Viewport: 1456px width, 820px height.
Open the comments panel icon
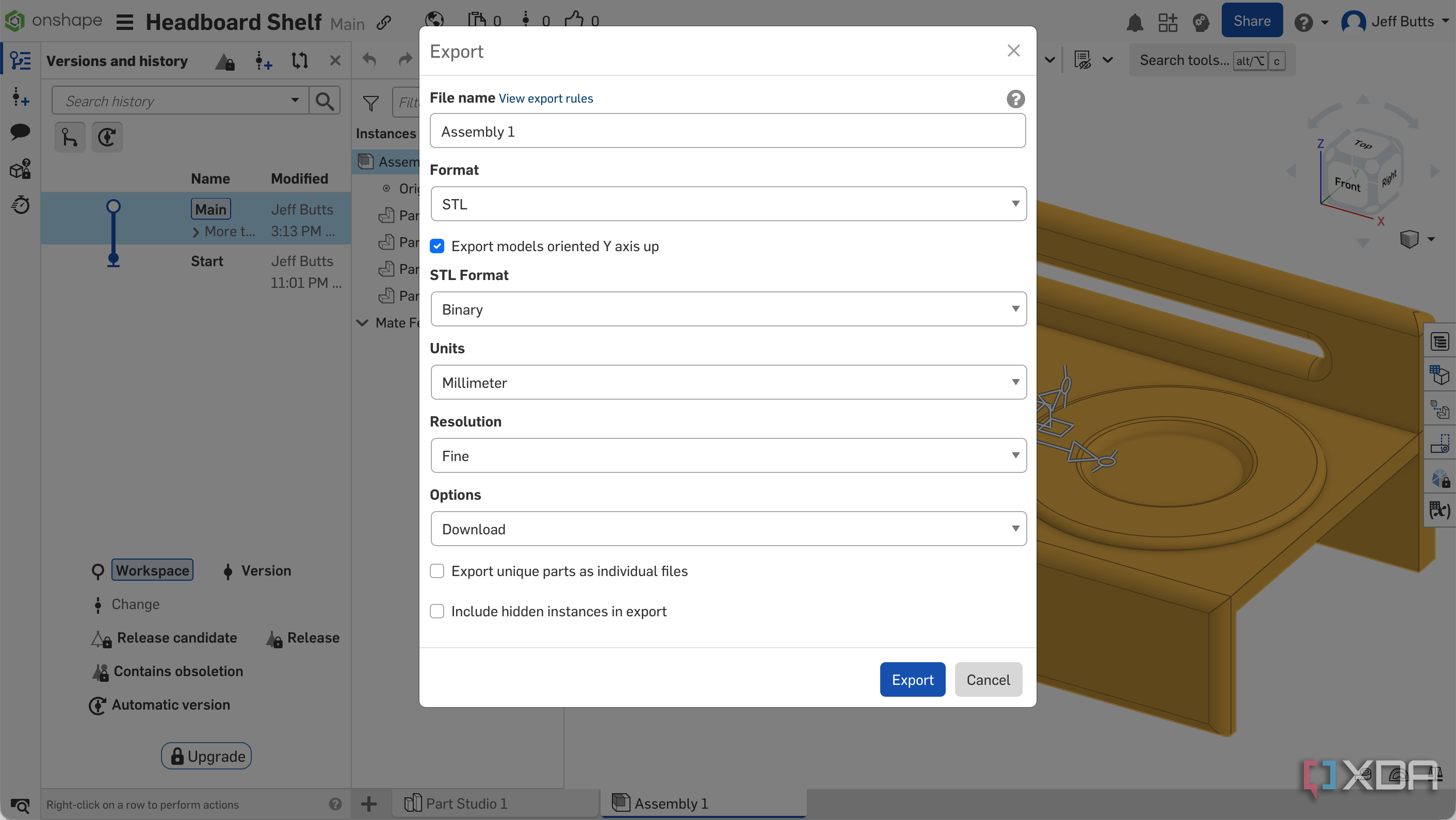click(20, 132)
